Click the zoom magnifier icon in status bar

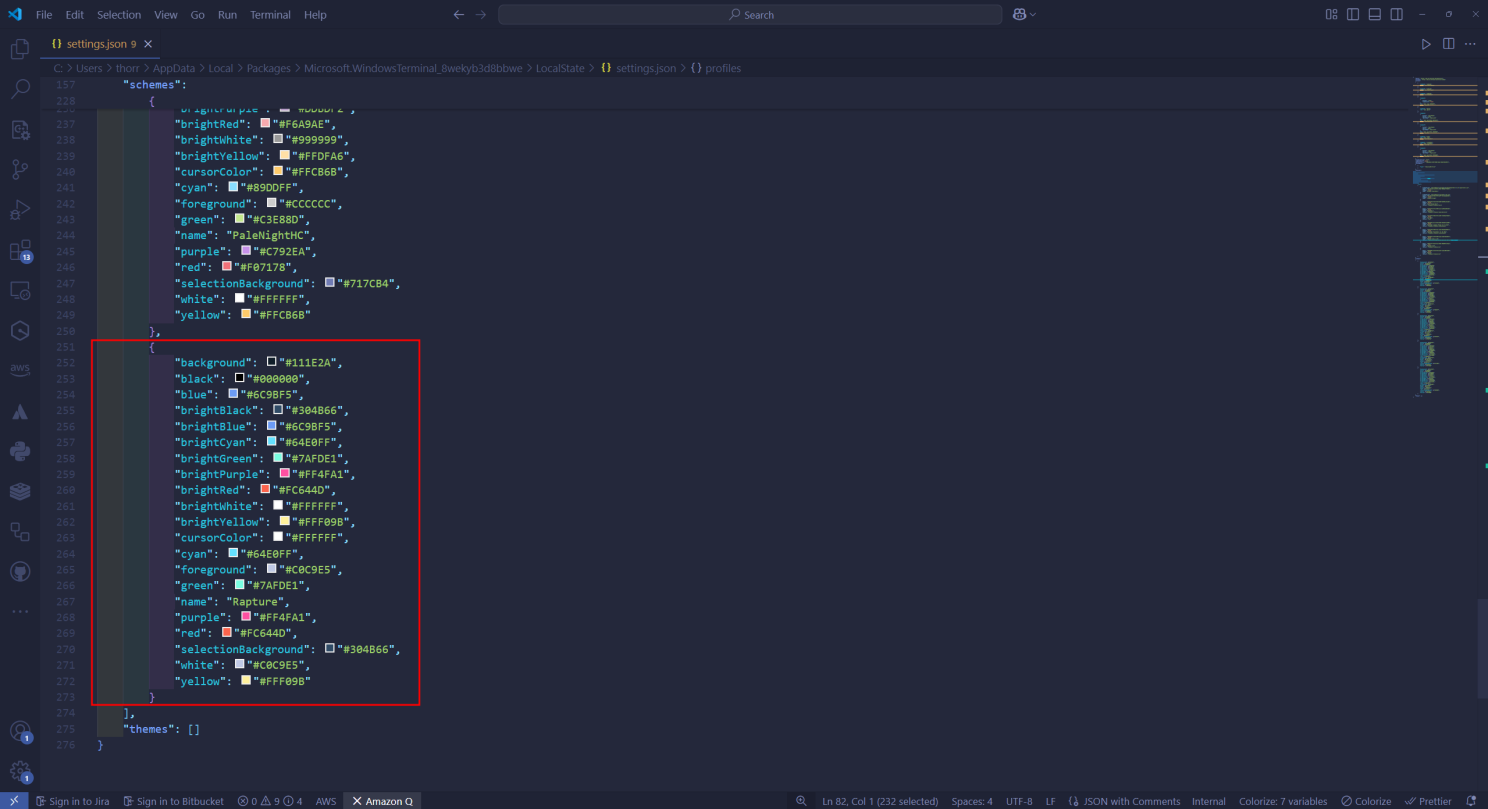coord(801,801)
